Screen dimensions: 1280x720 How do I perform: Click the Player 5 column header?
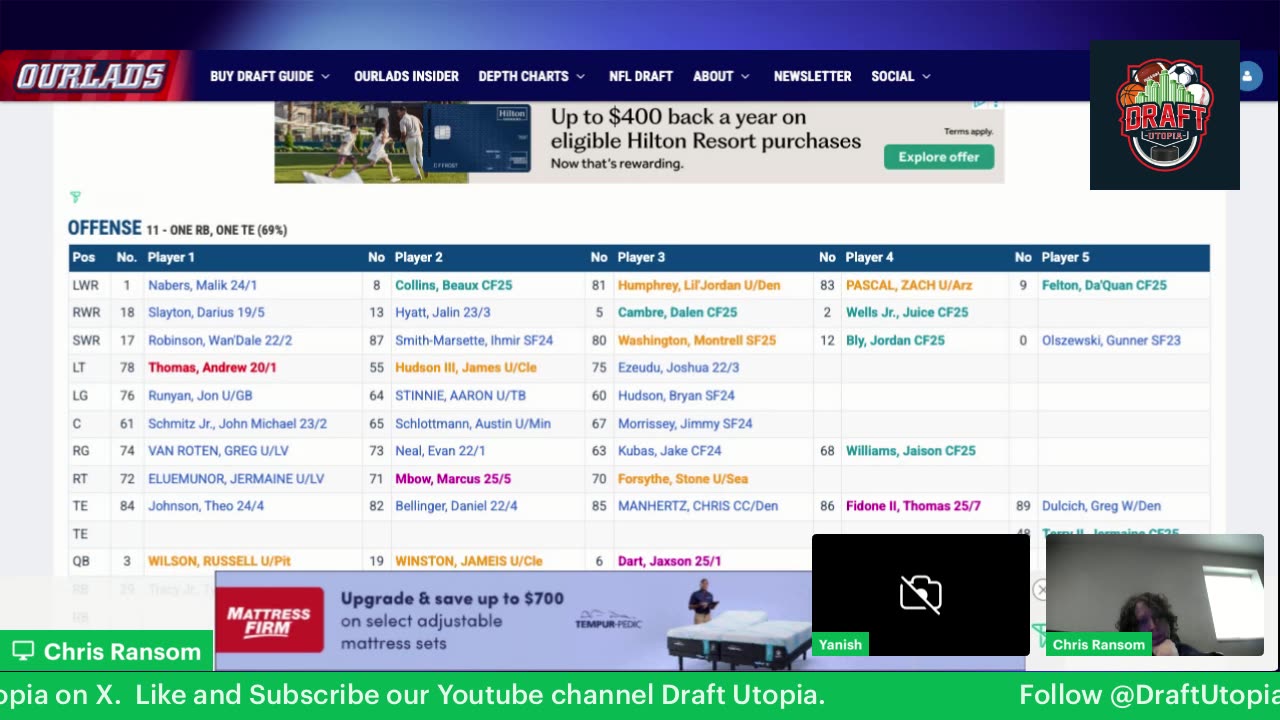pyautogui.click(x=1065, y=257)
